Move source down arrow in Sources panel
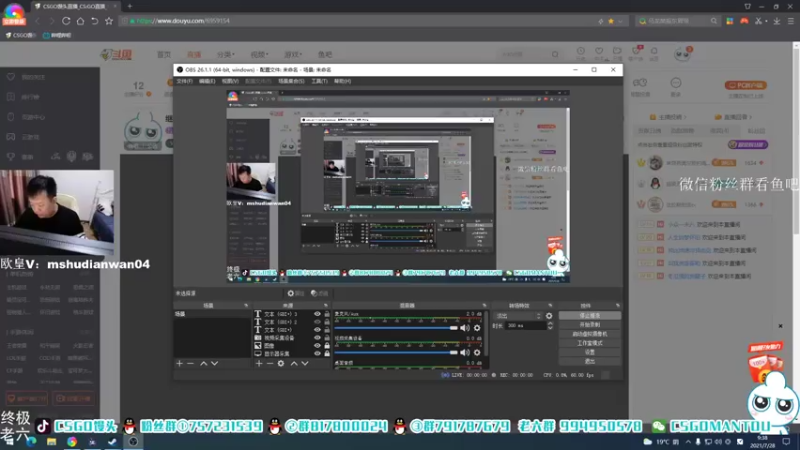This screenshot has height=450, width=800. (x=305, y=363)
